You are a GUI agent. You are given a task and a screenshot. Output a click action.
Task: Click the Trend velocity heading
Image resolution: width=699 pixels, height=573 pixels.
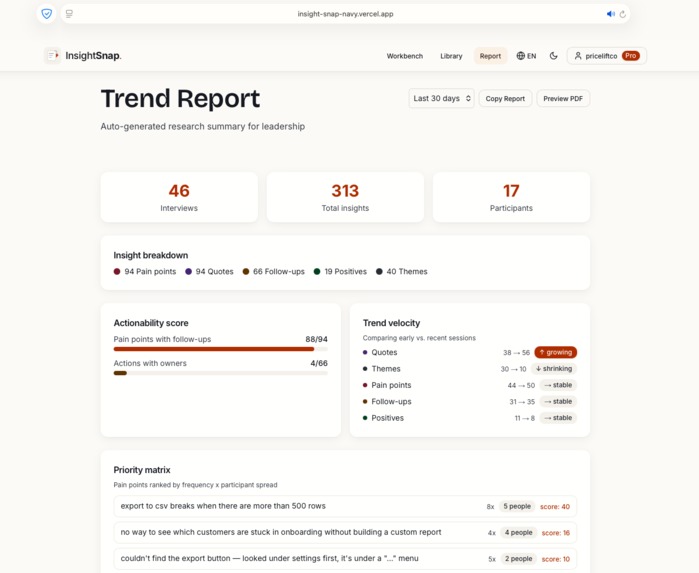pyautogui.click(x=391, y=323)
